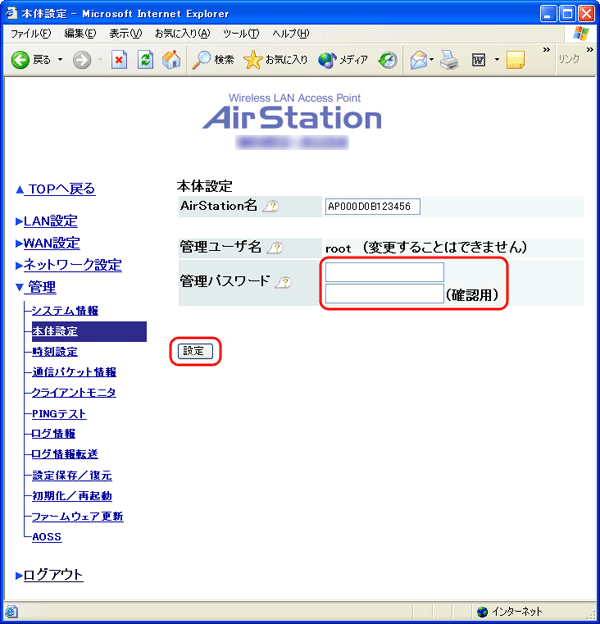Viewport: 600px width, 624px height.
Task: Open the クライアントモニタ page
Action: coord(74,392)
